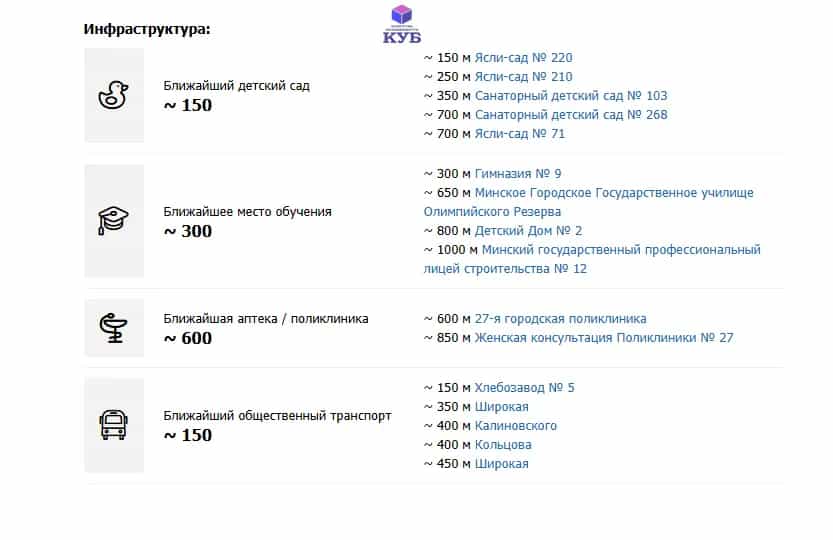833x540 pixels.
Task: Open the Ясли-сад № 210 link
Action: coord(523,77)
